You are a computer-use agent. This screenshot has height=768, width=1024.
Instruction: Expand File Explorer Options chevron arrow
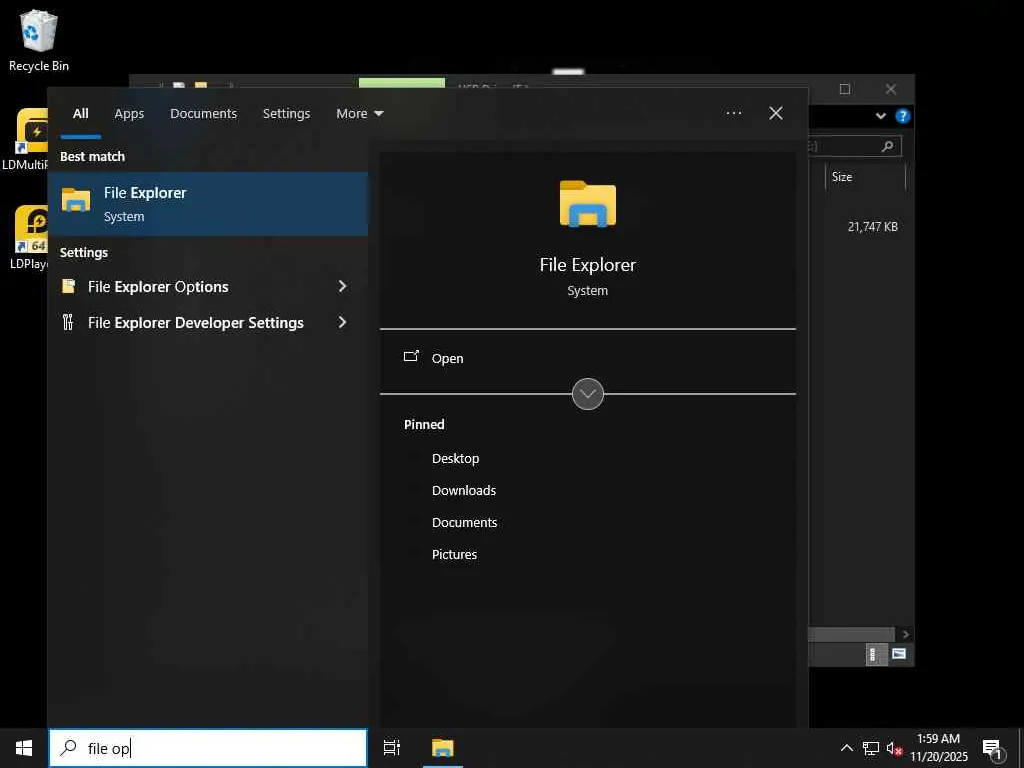[x=342, y=286]
